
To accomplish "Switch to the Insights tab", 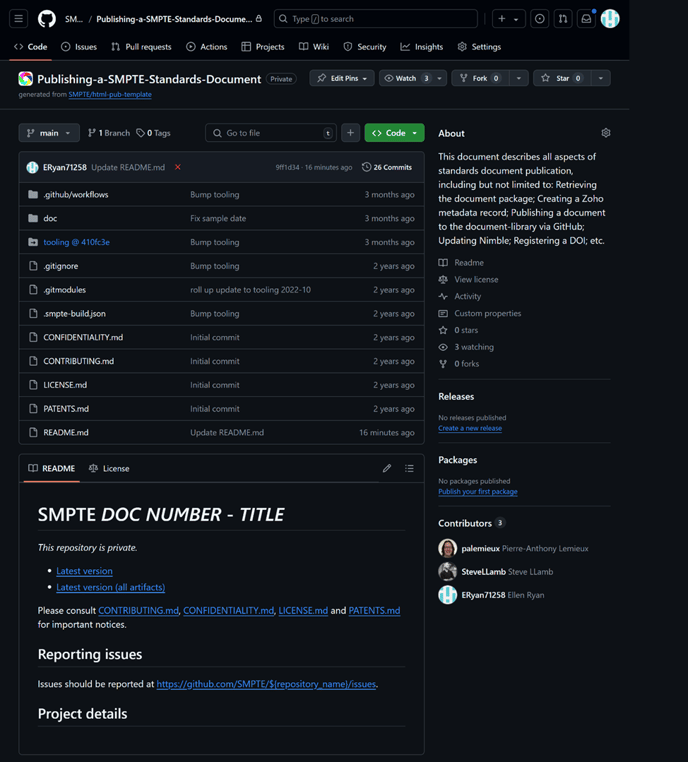I will point(421,47).
